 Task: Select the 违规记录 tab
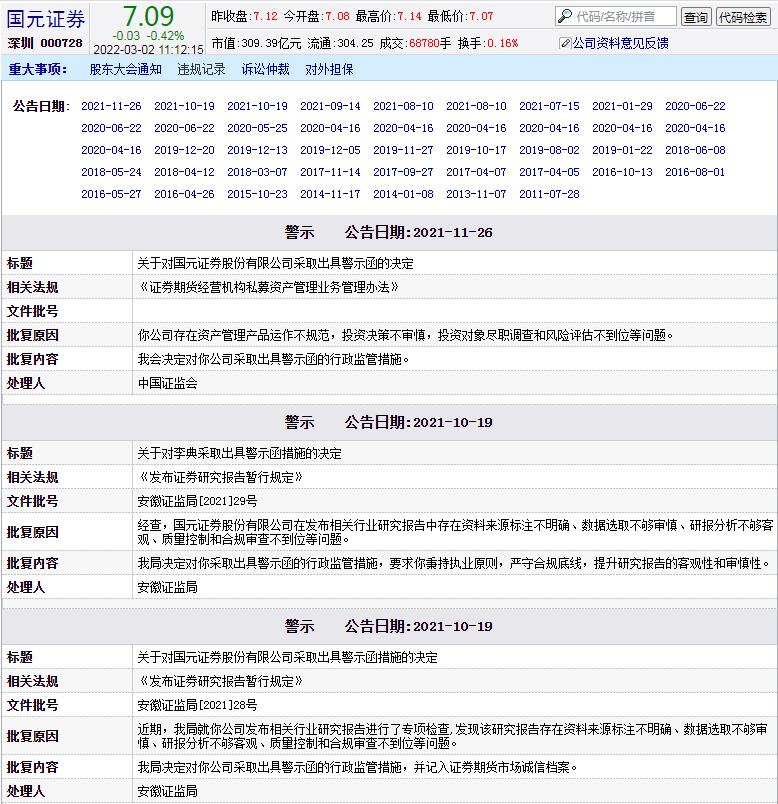point(202,69)
